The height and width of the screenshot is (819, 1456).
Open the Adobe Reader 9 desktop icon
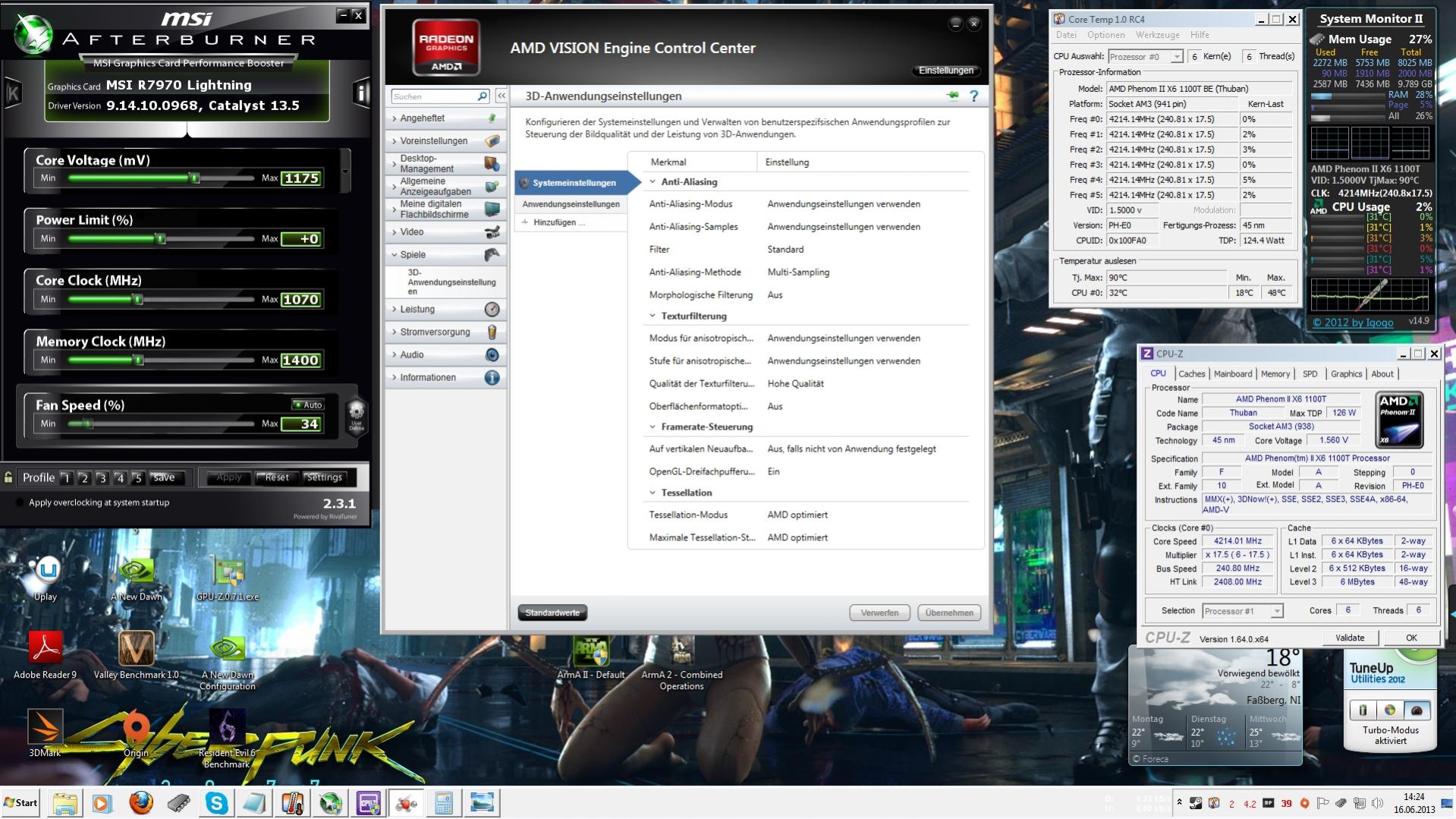46,656
